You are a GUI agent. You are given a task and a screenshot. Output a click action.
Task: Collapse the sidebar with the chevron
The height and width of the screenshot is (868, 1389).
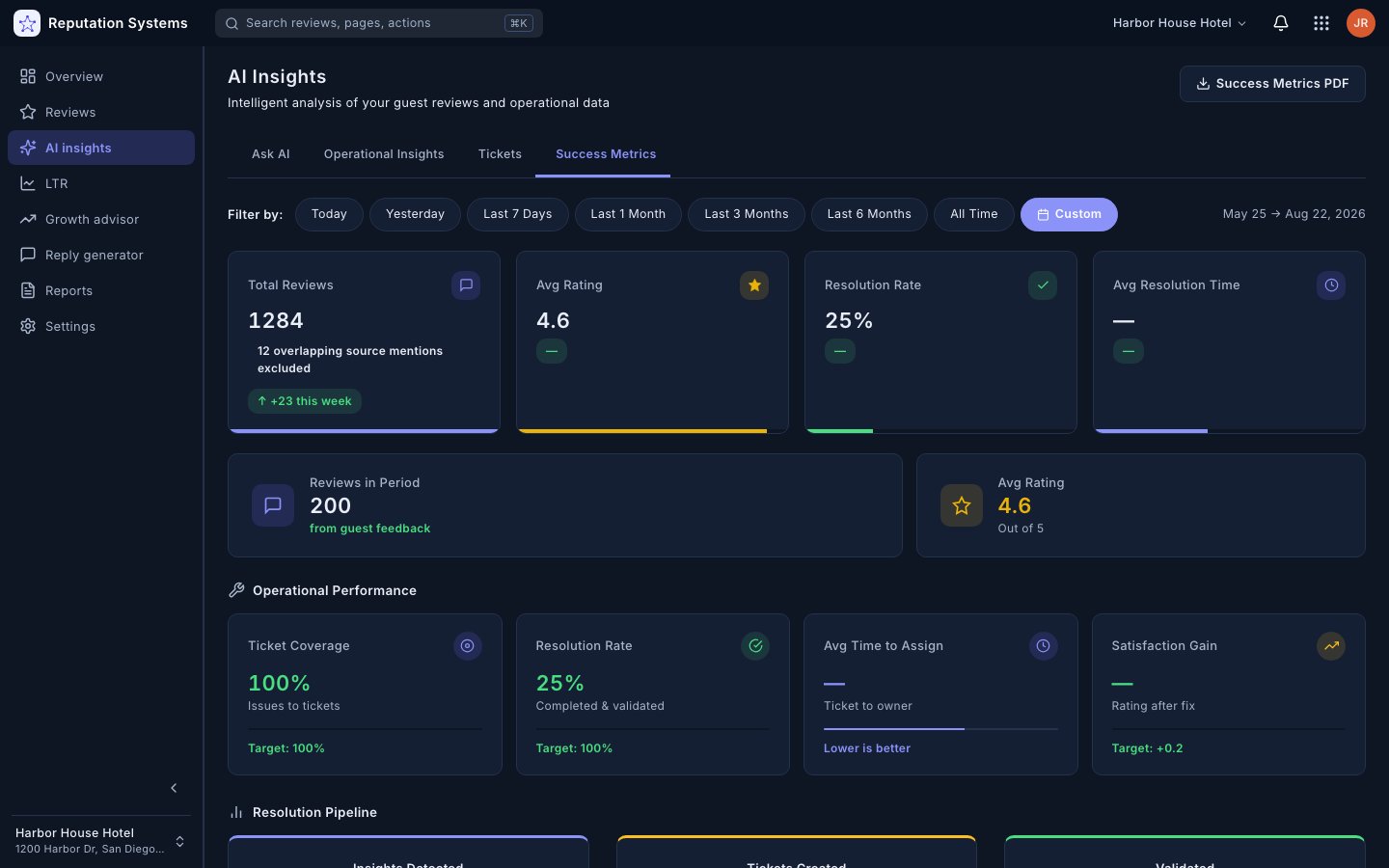[x=174, y=788]
